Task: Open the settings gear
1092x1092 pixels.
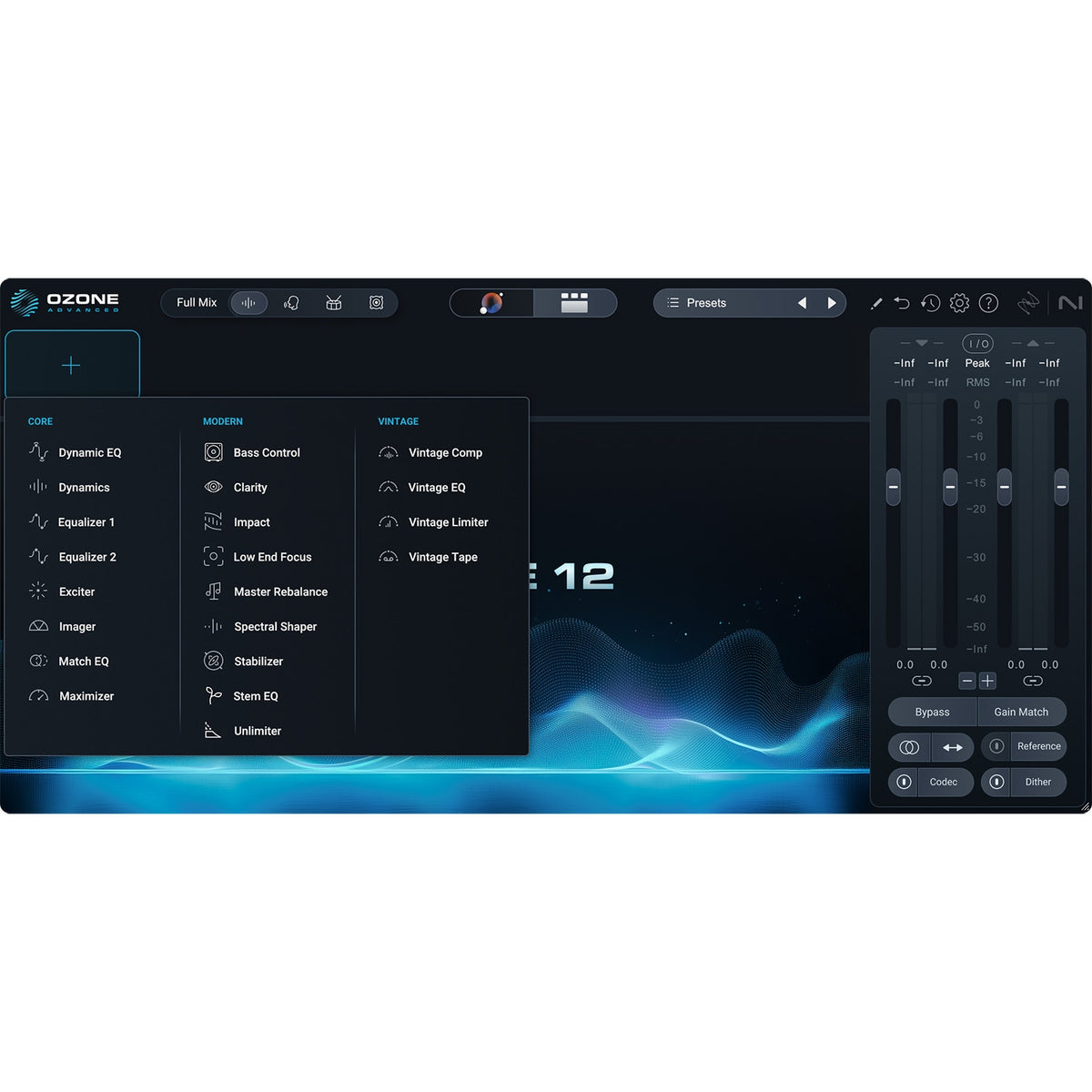Action: 959,303
